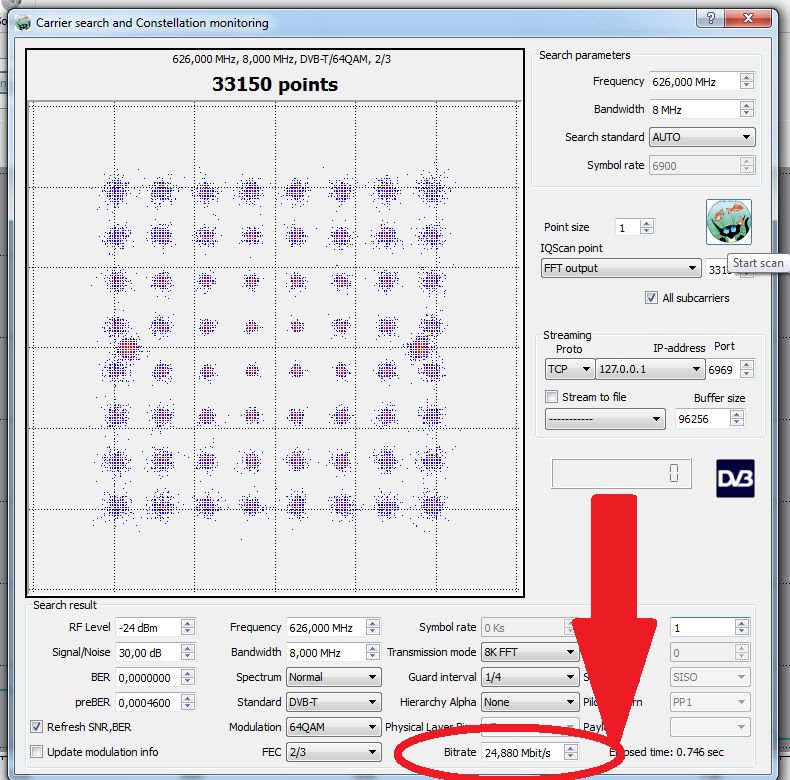
Task: Click the preBER spinner arrows
Action: click(187, 702)
